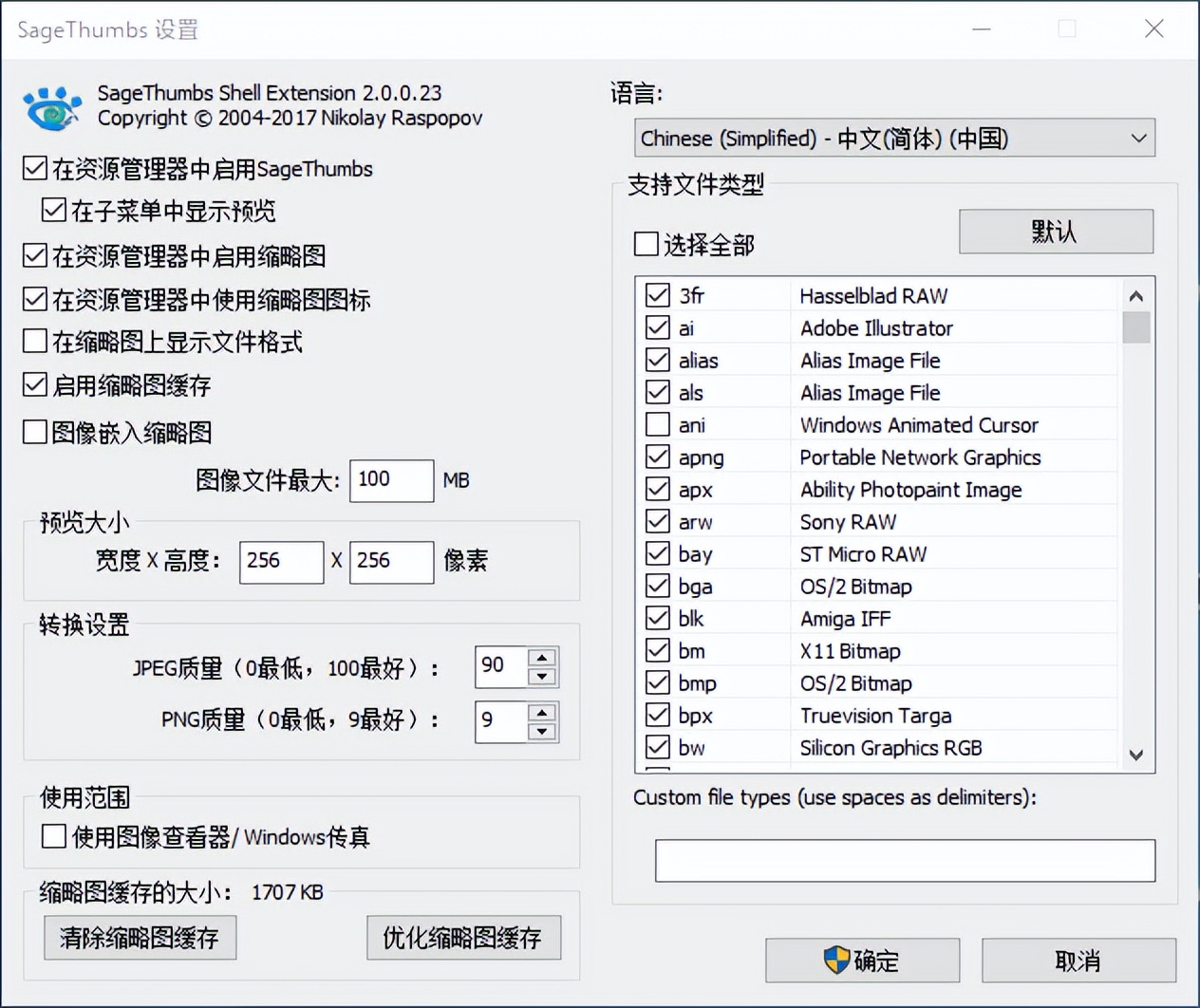Click the file type list scrollbar down arrow
Viewport: 1200px width, 1008px height.
(1135, 756)
